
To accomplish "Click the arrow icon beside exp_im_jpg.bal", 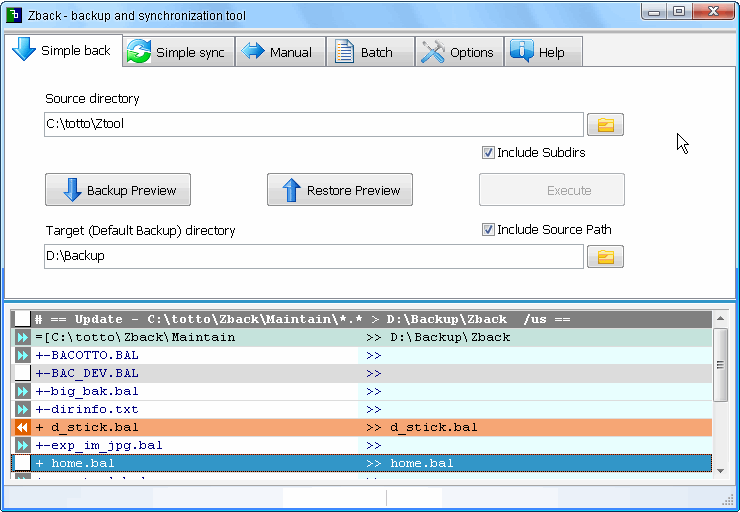I will click(22, 445).
